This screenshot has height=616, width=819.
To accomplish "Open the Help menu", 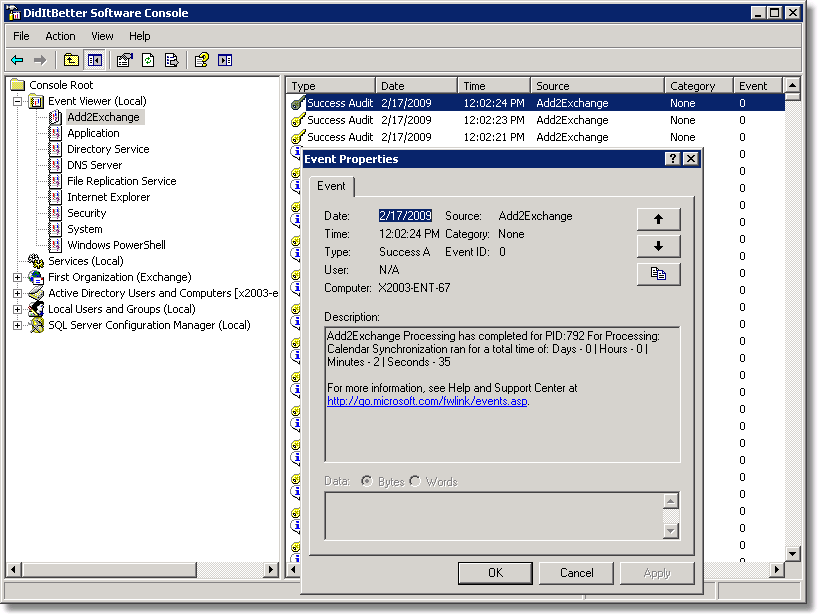I will click(139, 36).
